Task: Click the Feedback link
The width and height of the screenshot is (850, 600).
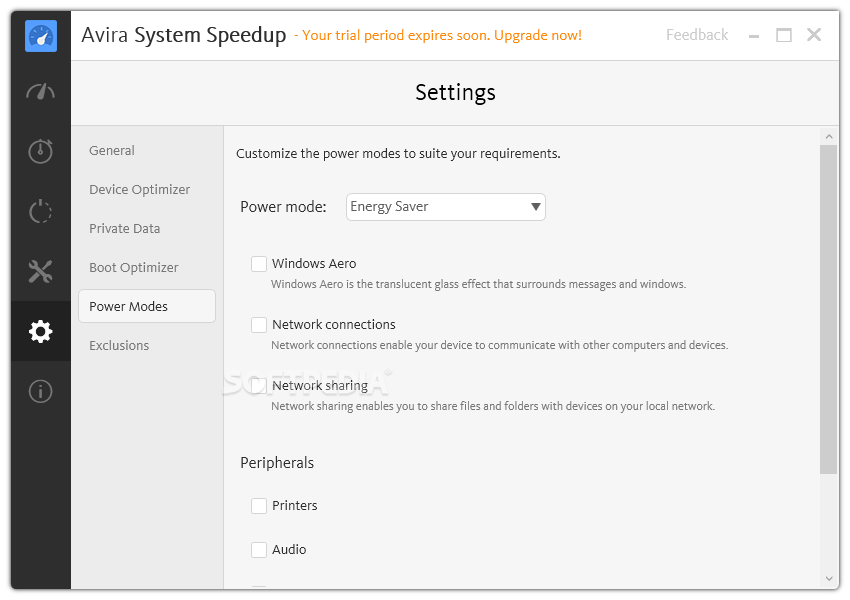Action: [x=697, y=35]
